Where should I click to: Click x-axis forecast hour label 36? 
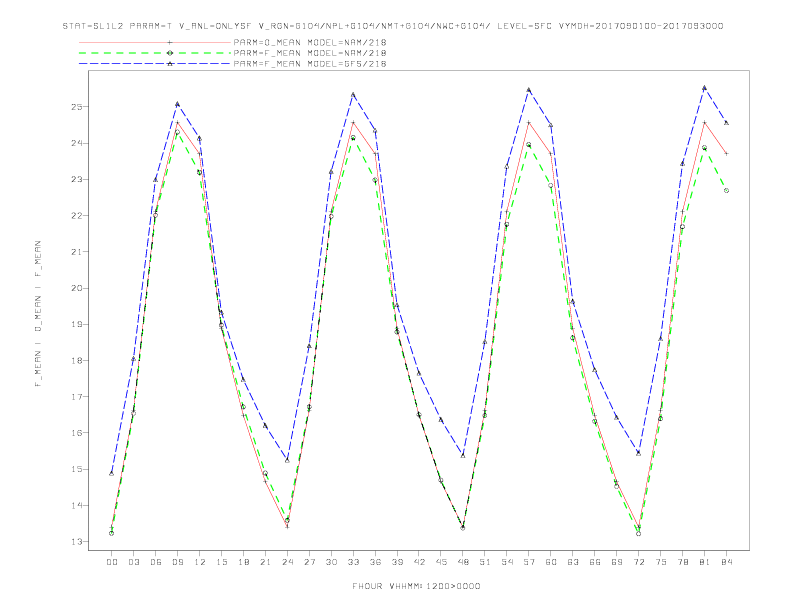pyautogui.click(x=375, y=562)
